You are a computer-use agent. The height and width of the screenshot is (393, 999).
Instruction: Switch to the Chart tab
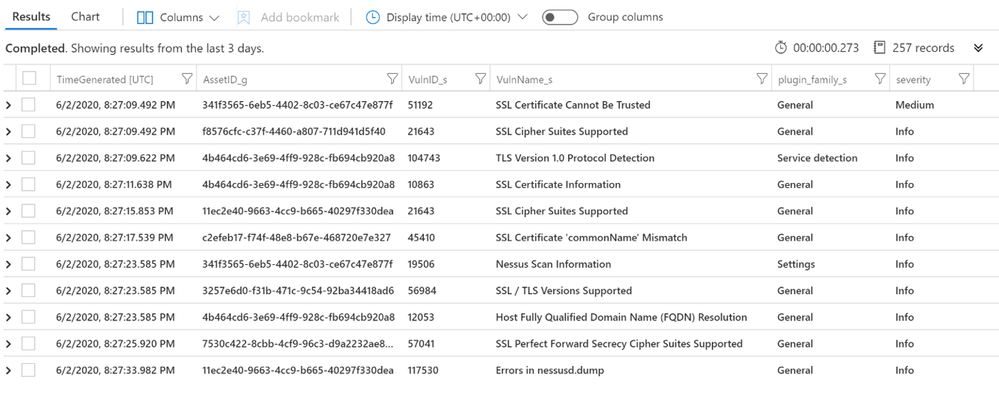tap(85, 17)
